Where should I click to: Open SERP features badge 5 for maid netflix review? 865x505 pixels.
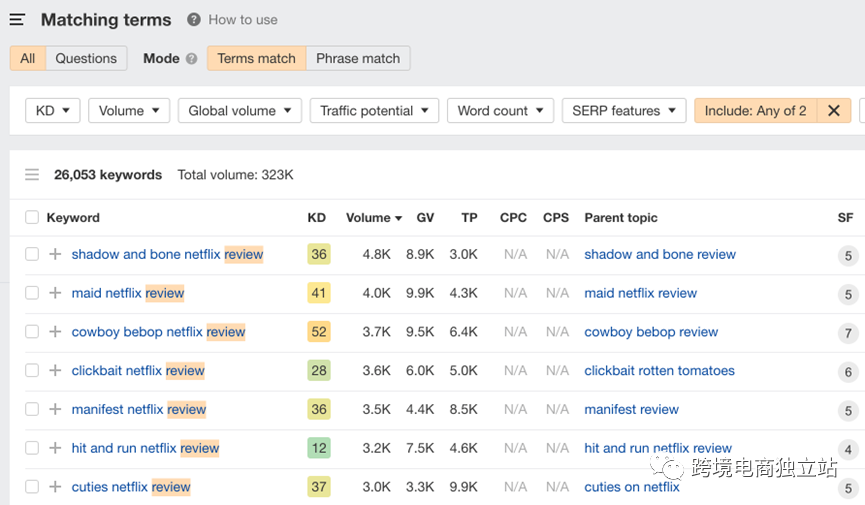pos(848,295)
